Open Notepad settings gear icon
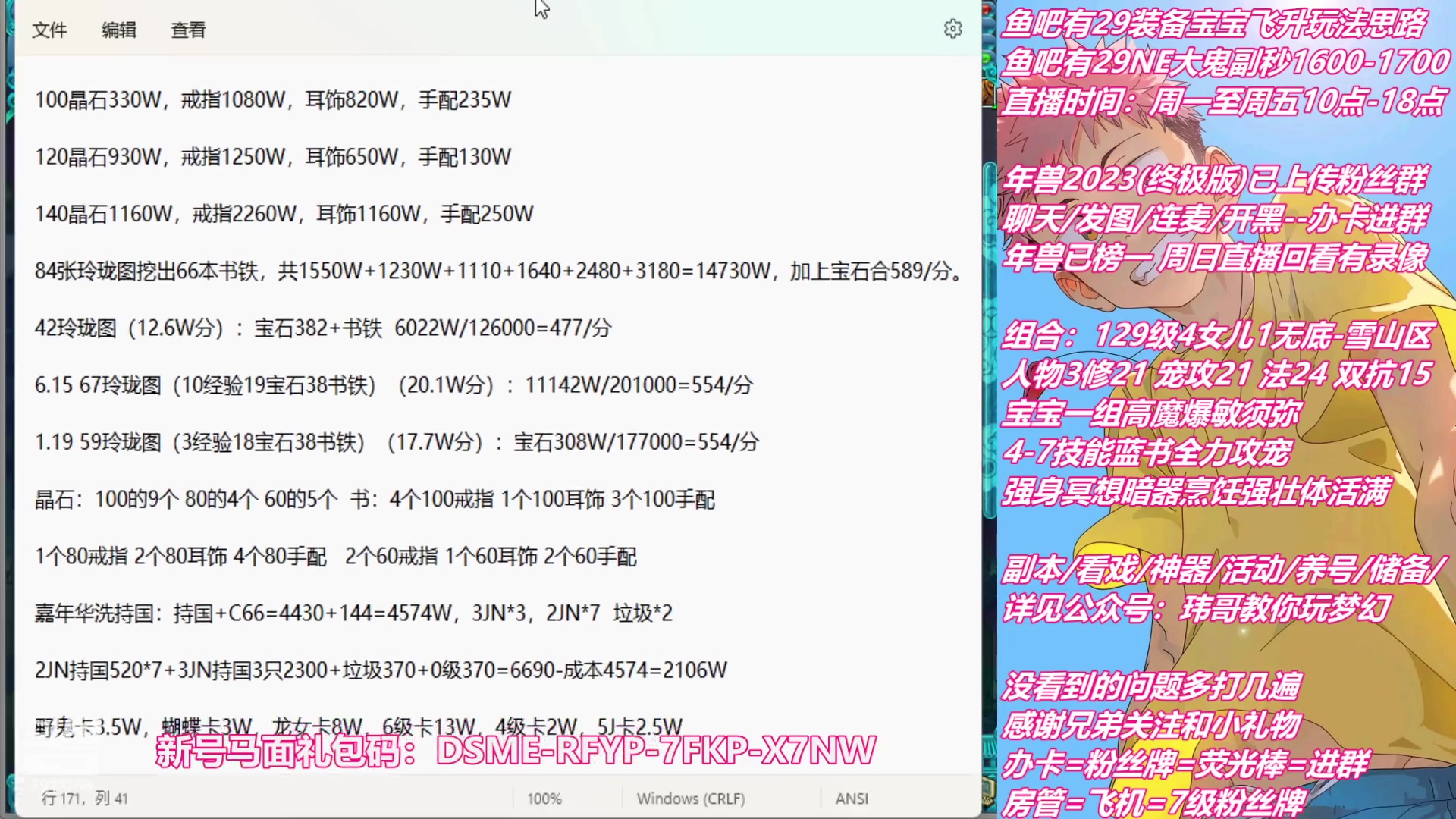 (952, 29)
